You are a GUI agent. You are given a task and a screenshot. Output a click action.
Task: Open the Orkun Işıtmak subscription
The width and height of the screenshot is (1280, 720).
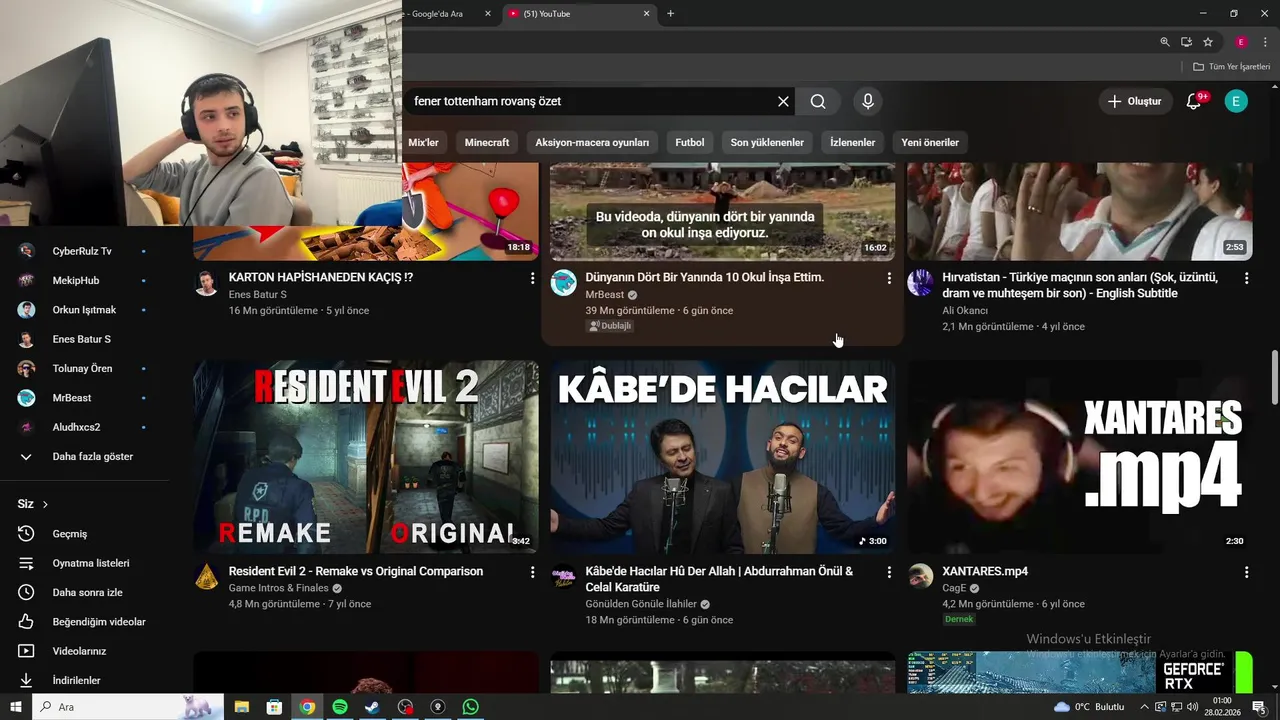click(x=85, y=310)
